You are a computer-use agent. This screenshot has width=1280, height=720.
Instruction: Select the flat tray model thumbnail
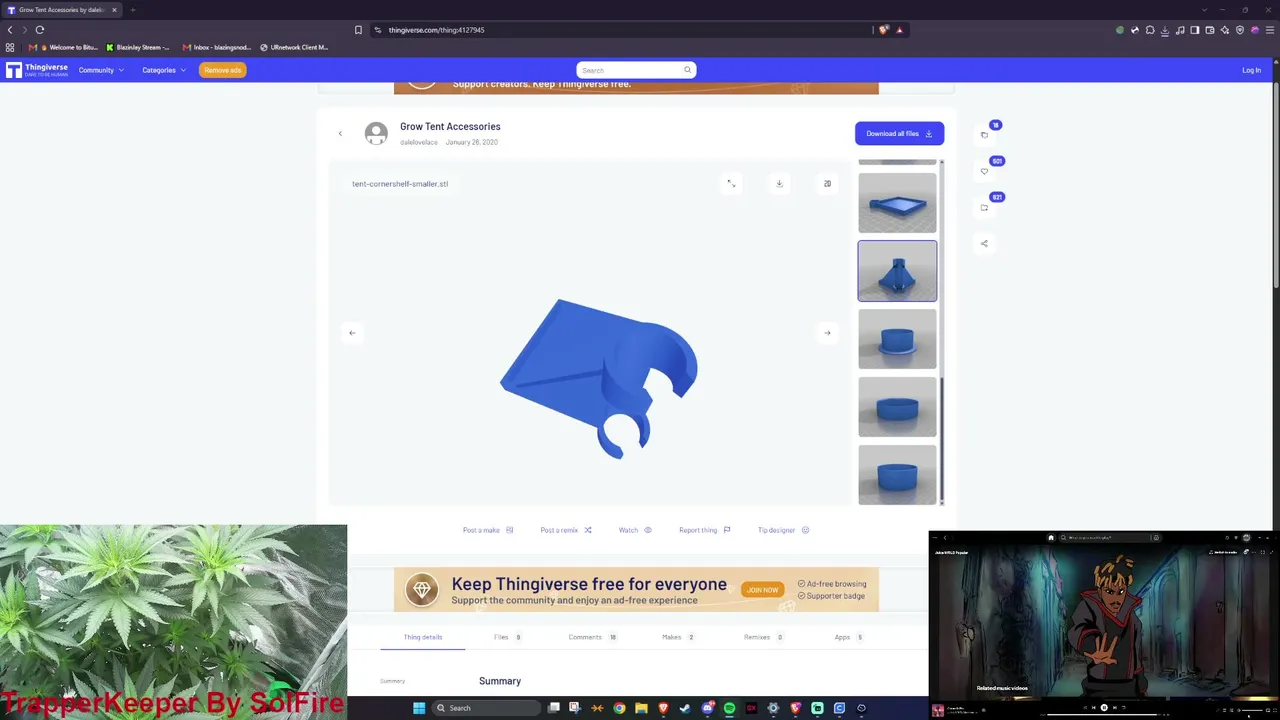[x=897, y=203]
